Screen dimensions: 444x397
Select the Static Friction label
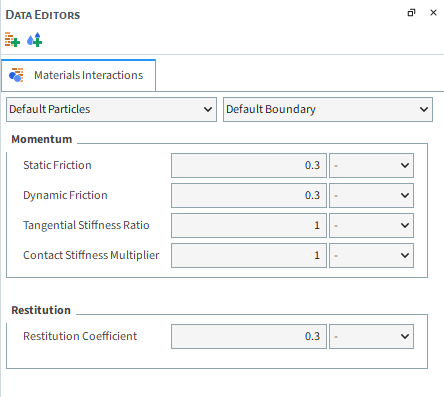57,165
